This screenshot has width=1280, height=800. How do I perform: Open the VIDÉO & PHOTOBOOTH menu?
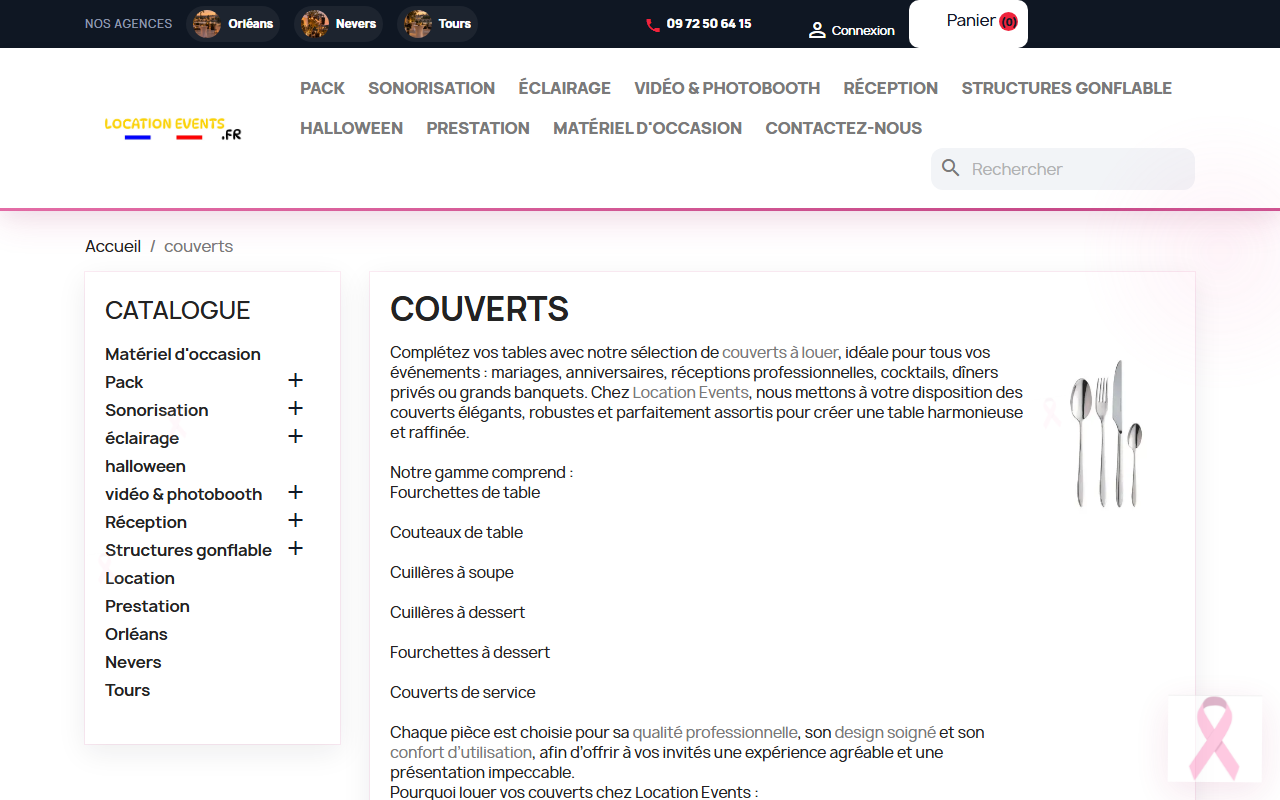point(727,88)
